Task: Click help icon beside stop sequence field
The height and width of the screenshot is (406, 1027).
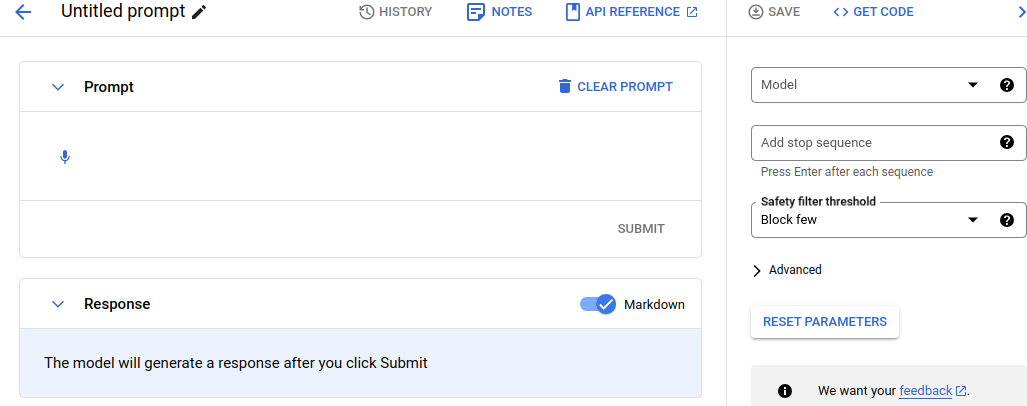Action: [1007, 142]
